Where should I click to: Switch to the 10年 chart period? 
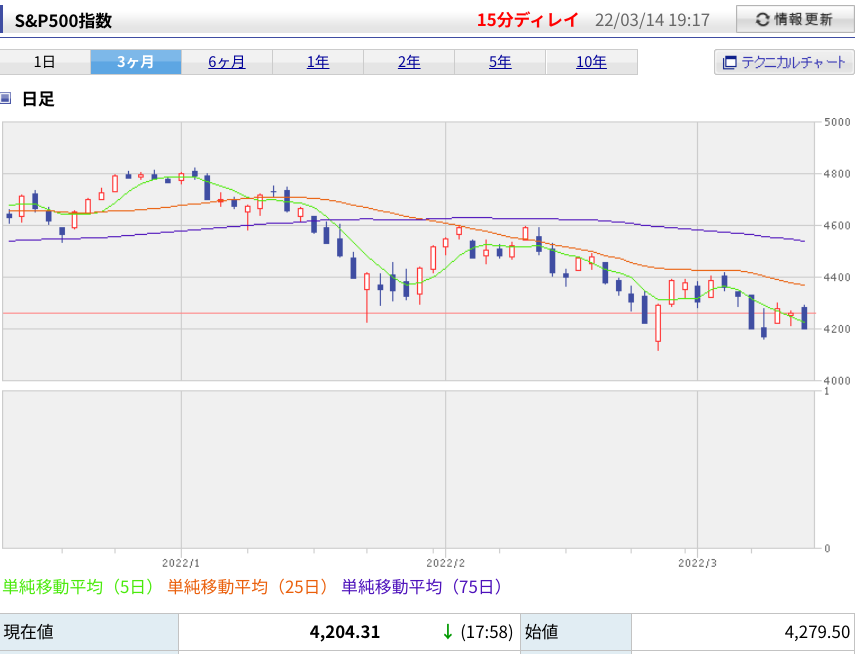click(x=591, y=62)
